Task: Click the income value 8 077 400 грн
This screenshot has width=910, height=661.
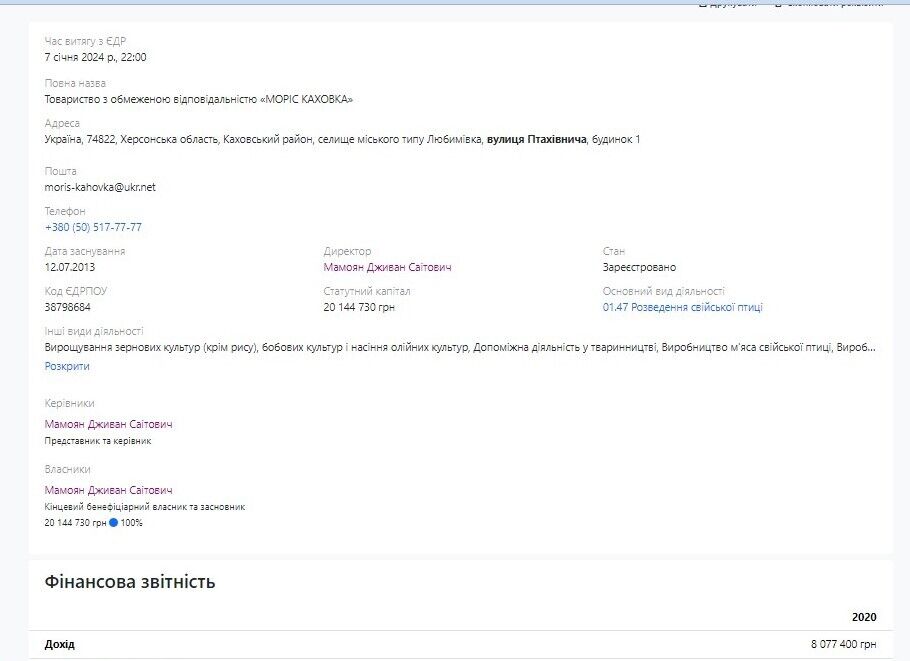Action: pyautogui.click(x=844, y=644)
